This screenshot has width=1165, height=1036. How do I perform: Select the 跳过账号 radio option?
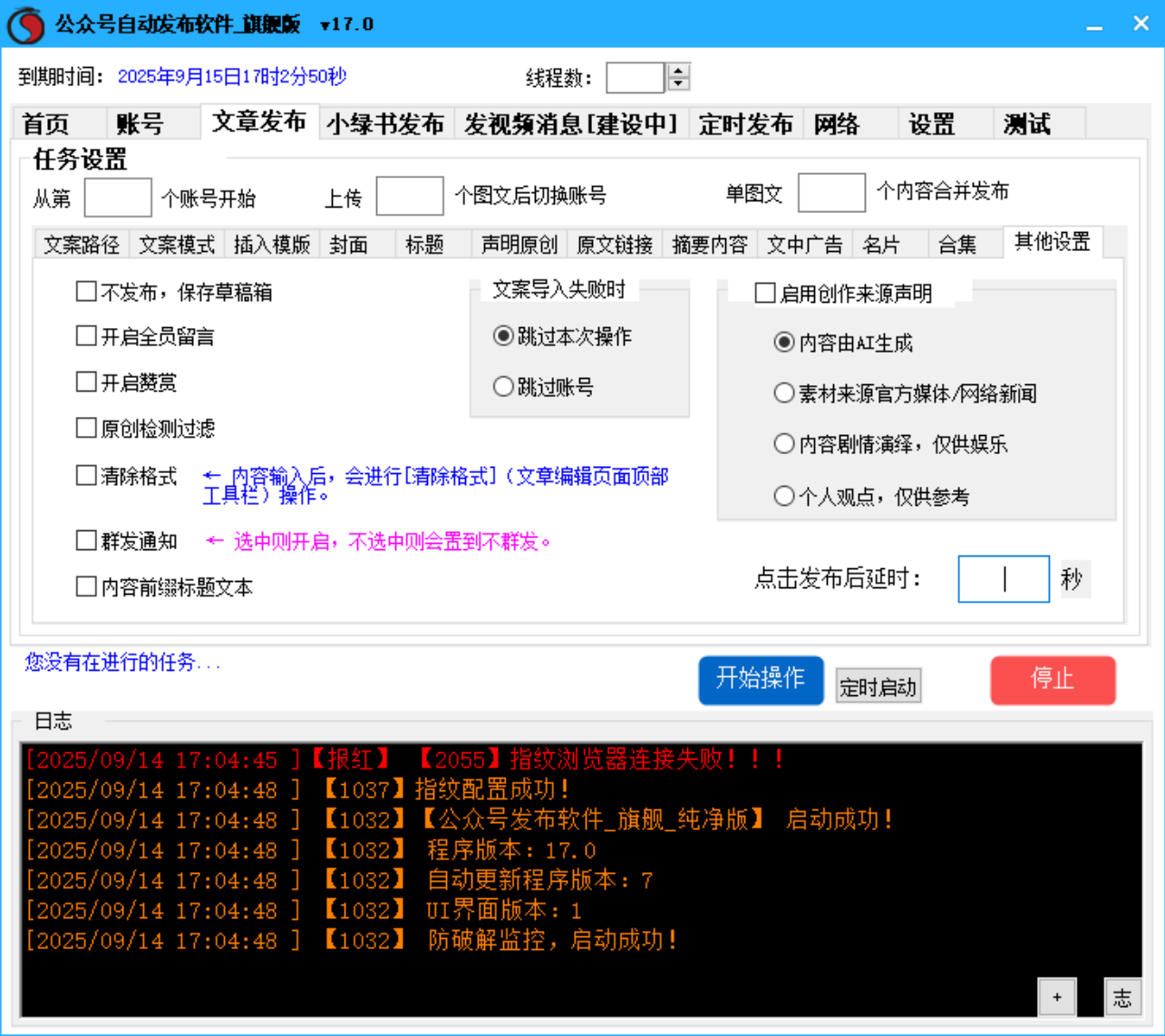point(503,386)
